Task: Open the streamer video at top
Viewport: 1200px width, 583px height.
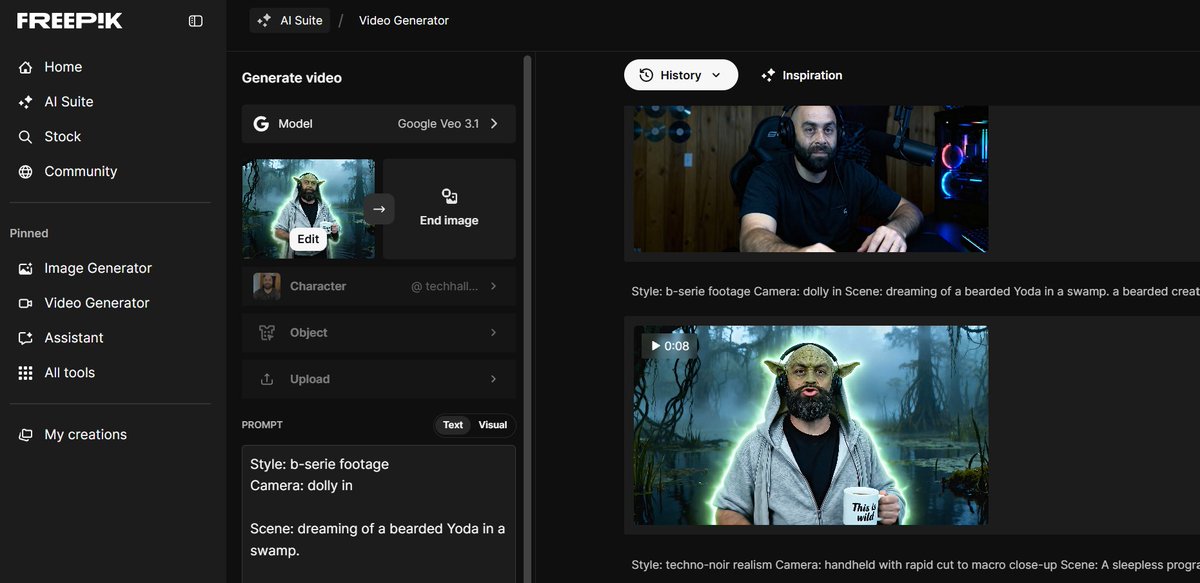Action: click(811, 179)
